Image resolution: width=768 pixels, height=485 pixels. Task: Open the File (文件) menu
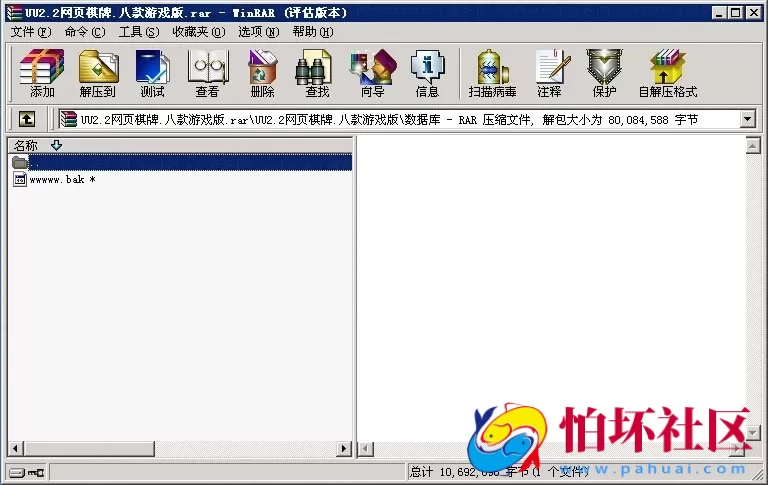(31, 32)
